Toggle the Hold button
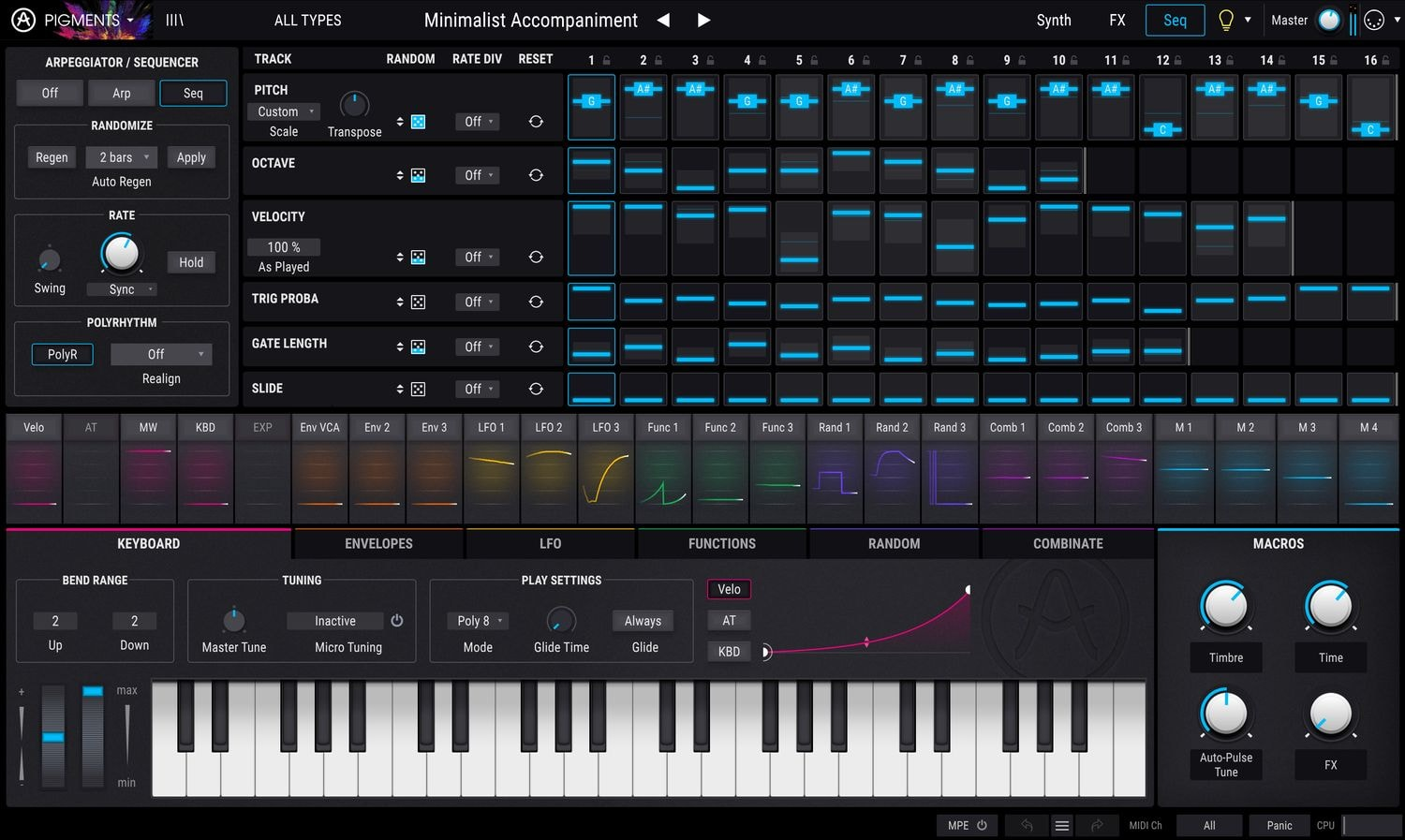Image resolution: width=1405 pixels, height=840 pixels. tap(191, 262)
